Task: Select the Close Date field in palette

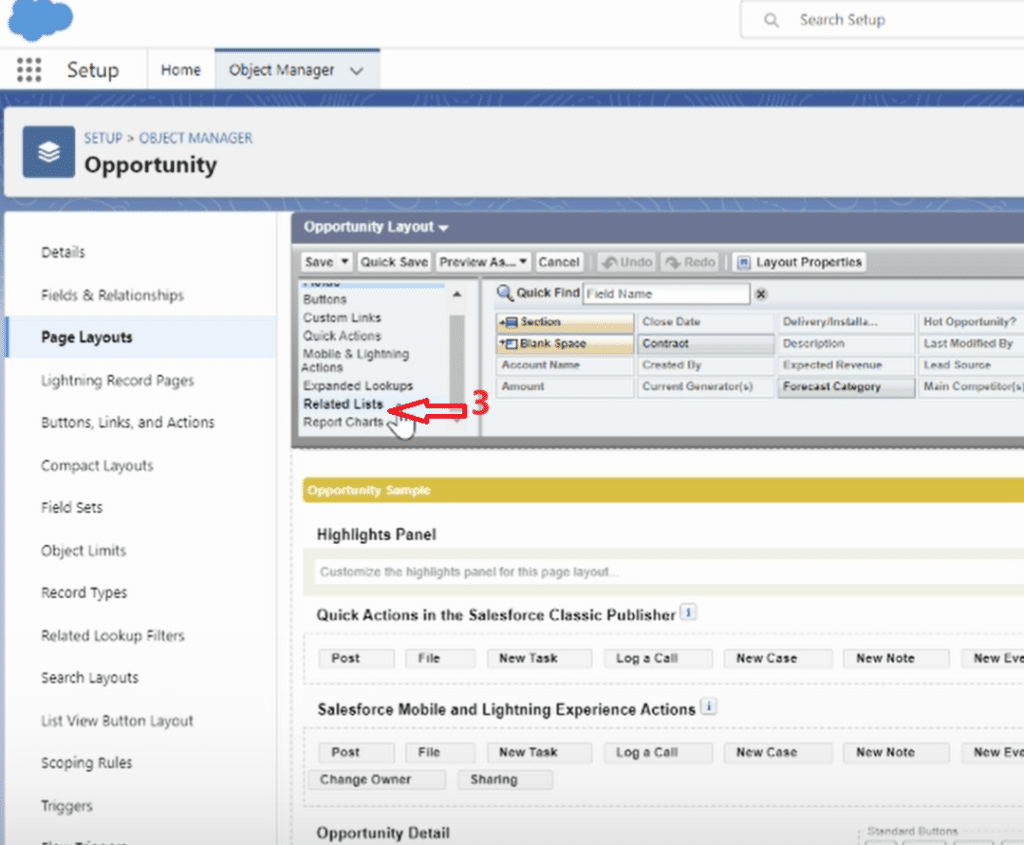Action: tap(705, 322)
